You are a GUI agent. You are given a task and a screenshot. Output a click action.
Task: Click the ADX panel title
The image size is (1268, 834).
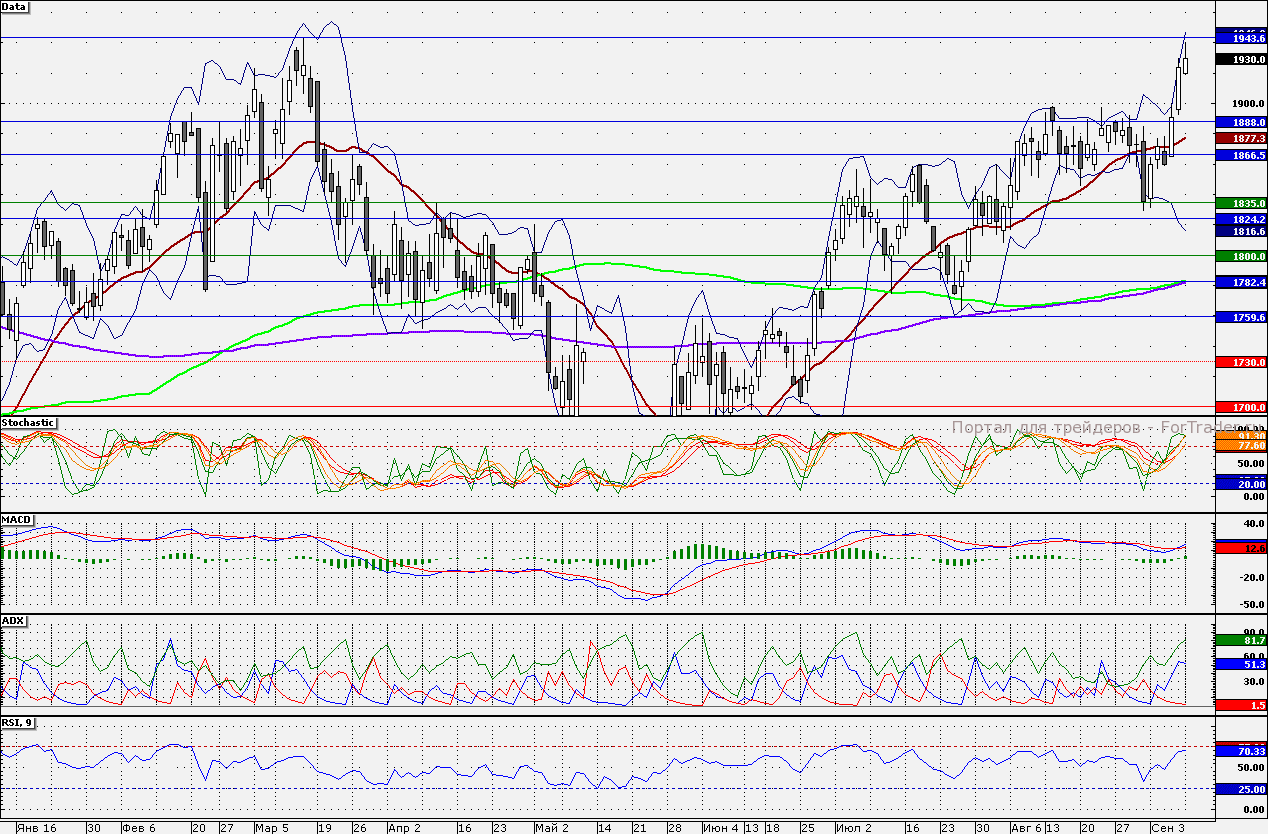tap(13, 621)
